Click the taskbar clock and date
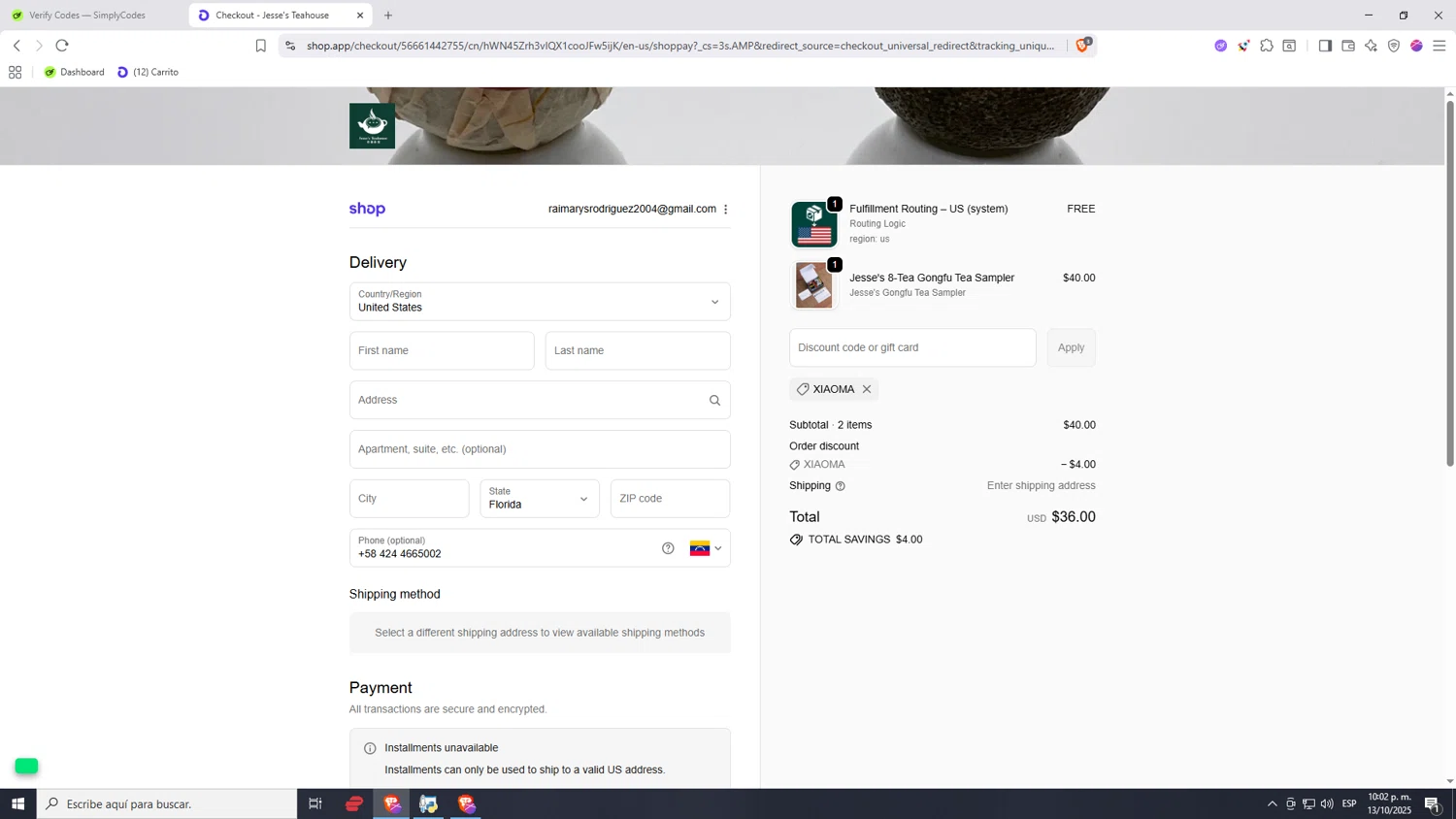Viewport: 1456px width, 819px height. [1389, 803]
